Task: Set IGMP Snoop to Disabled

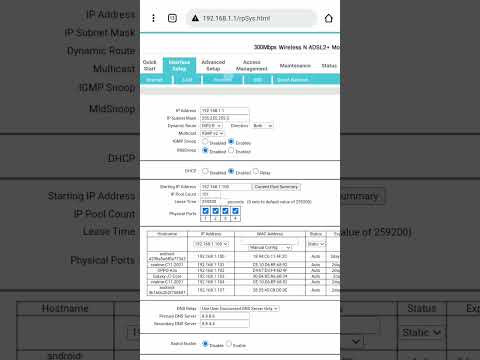Action: click(x=205, y=141)
